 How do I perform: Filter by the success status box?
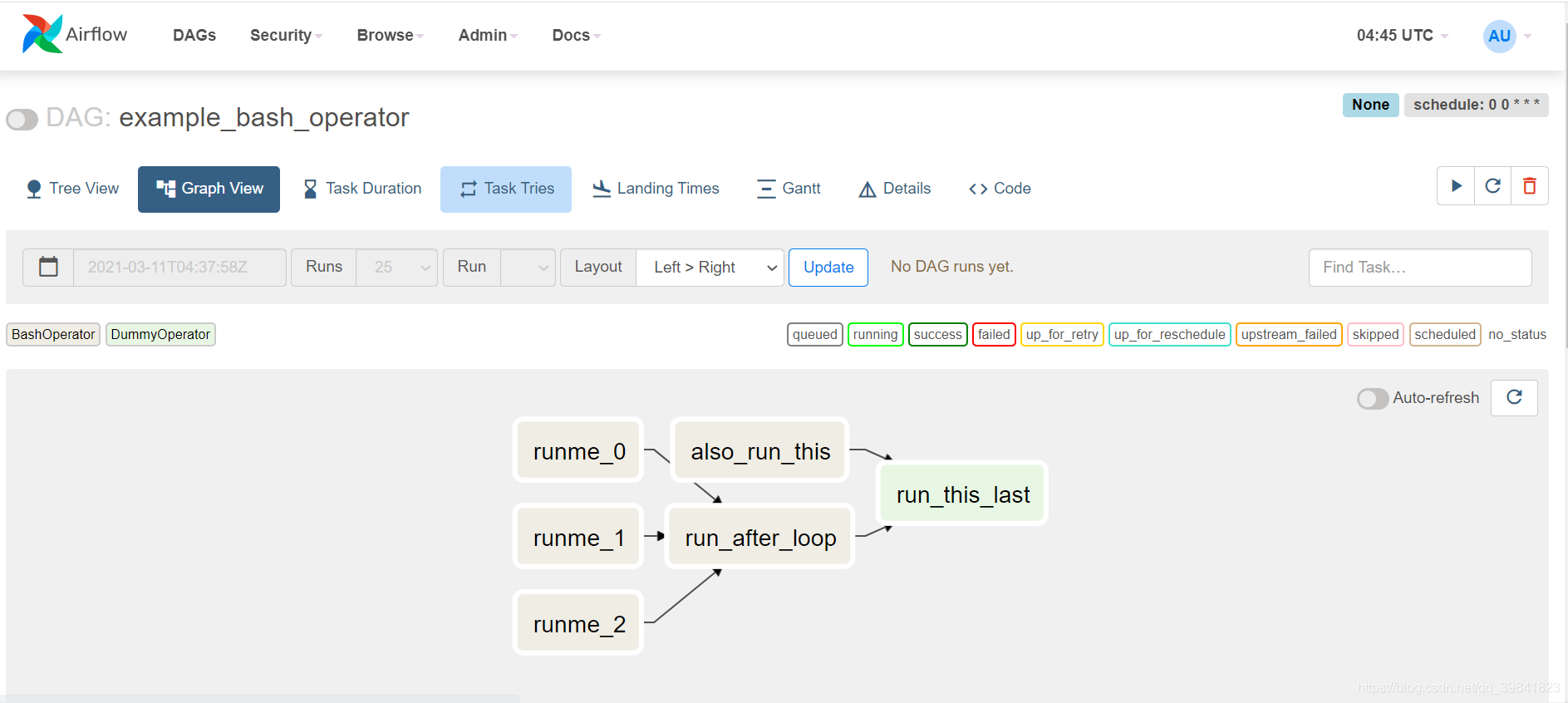point(937,334)
